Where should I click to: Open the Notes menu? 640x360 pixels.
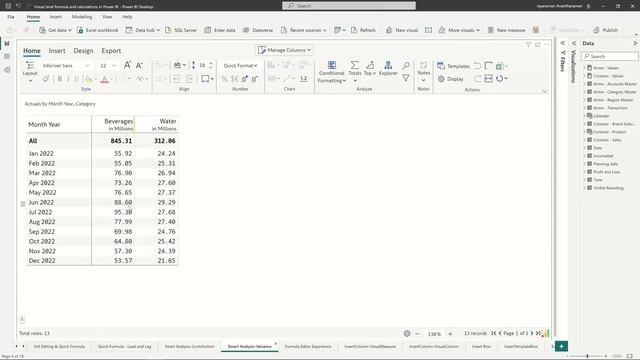tap(424, 71)
